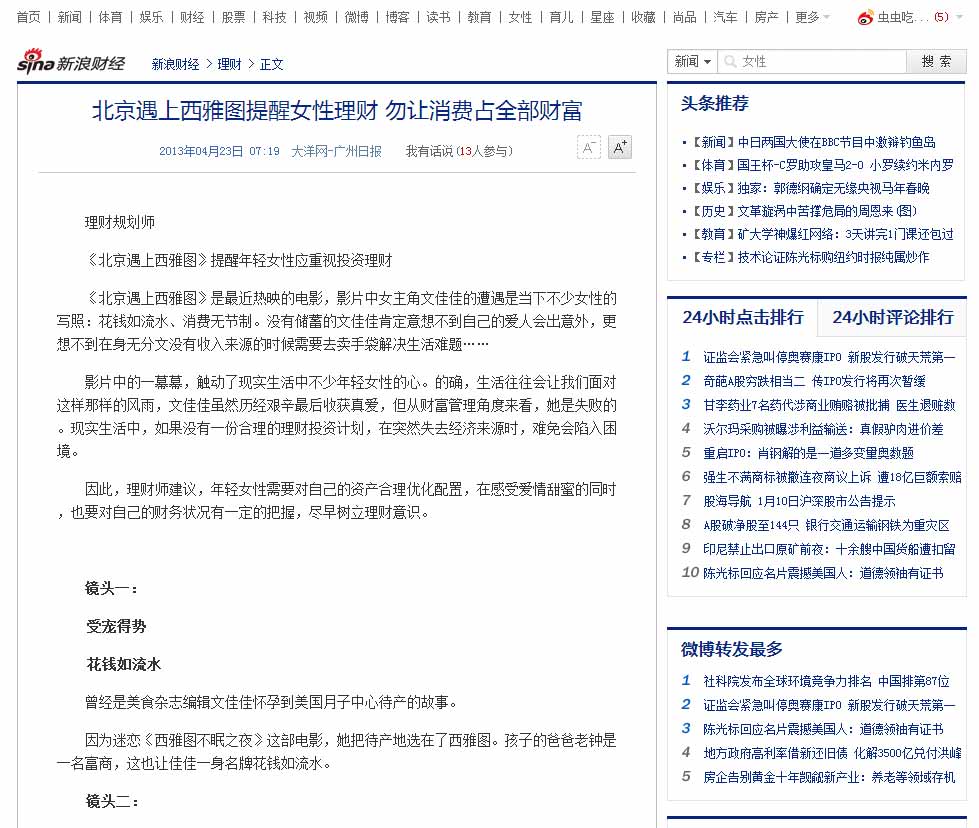Open click-ranked item 证监会紧急叫停奥赛康IPO

829,357
